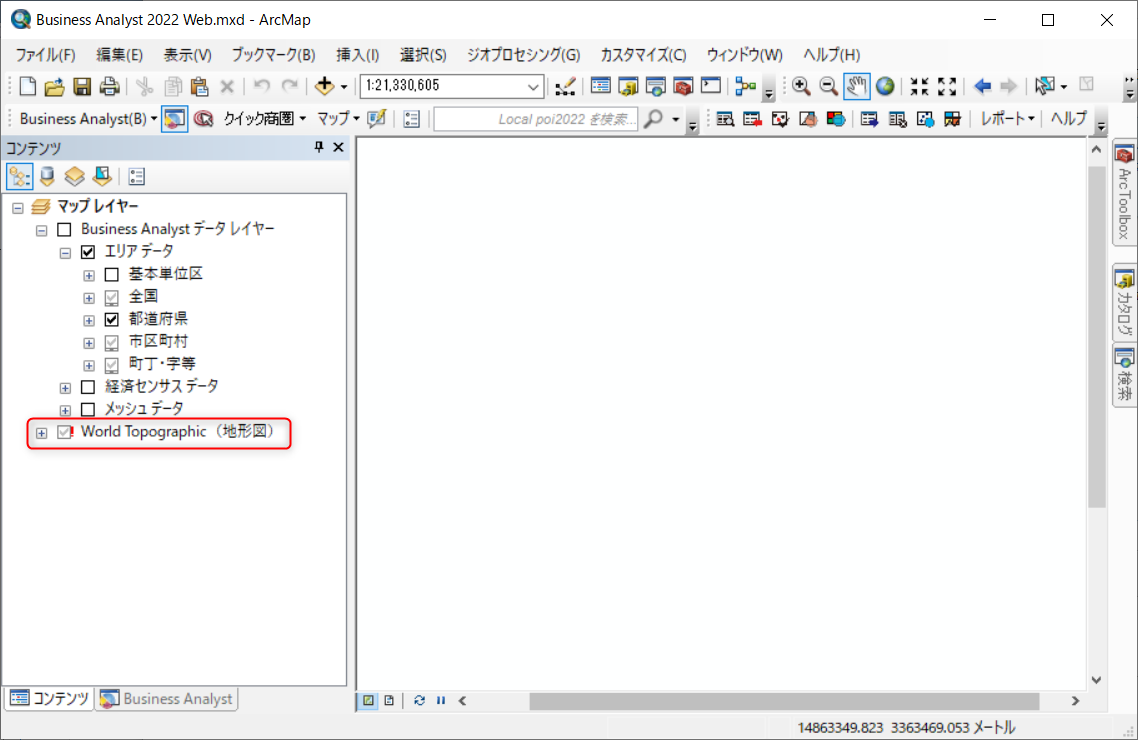Open table of contents Options icon
This screenshot has width=1138, height=740.
136,176
